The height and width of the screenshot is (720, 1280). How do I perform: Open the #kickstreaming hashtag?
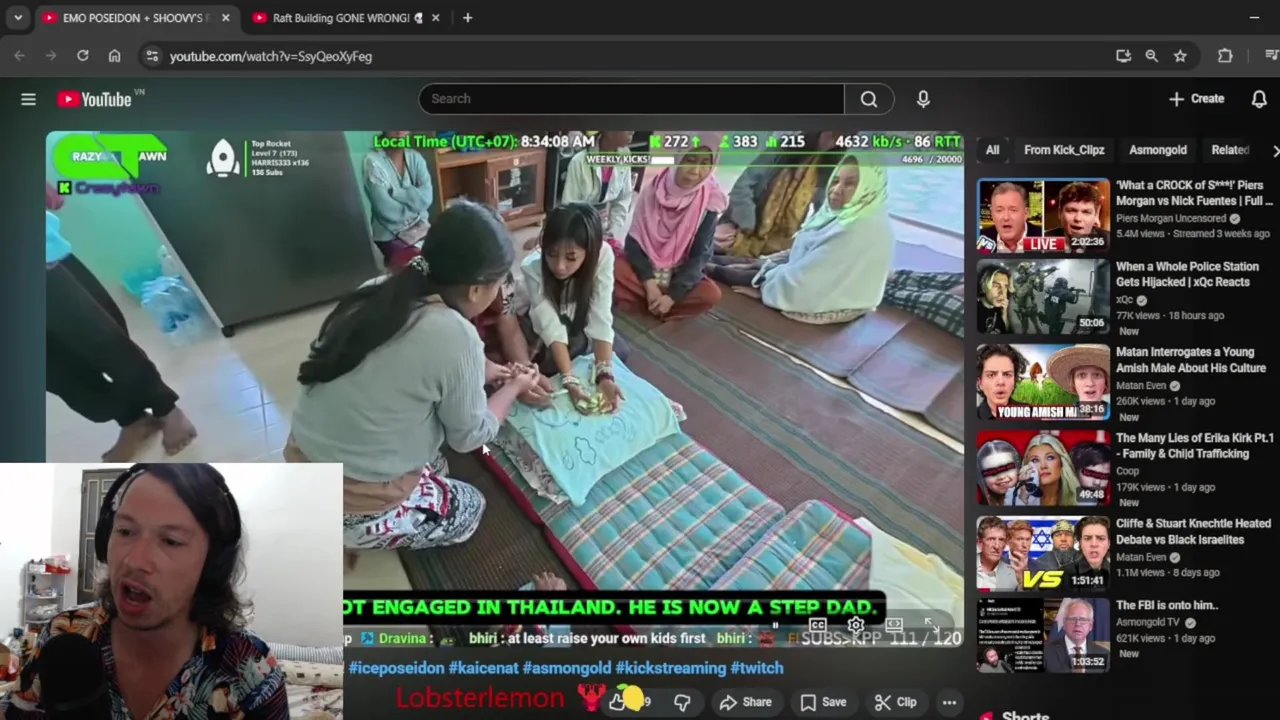pos(670,668)
